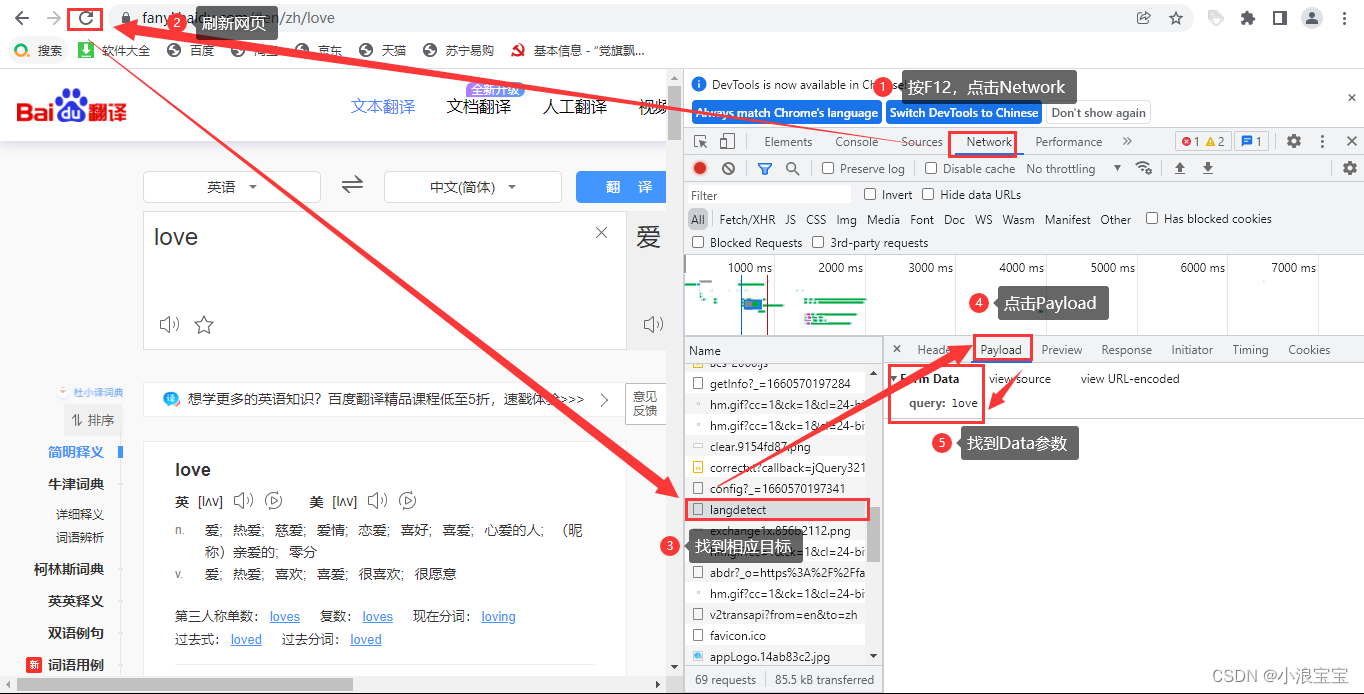The height and width of the screenshot is (694, 1364).
Task: Open the Chrome user profile avatar
Action: pos(1311,18)
